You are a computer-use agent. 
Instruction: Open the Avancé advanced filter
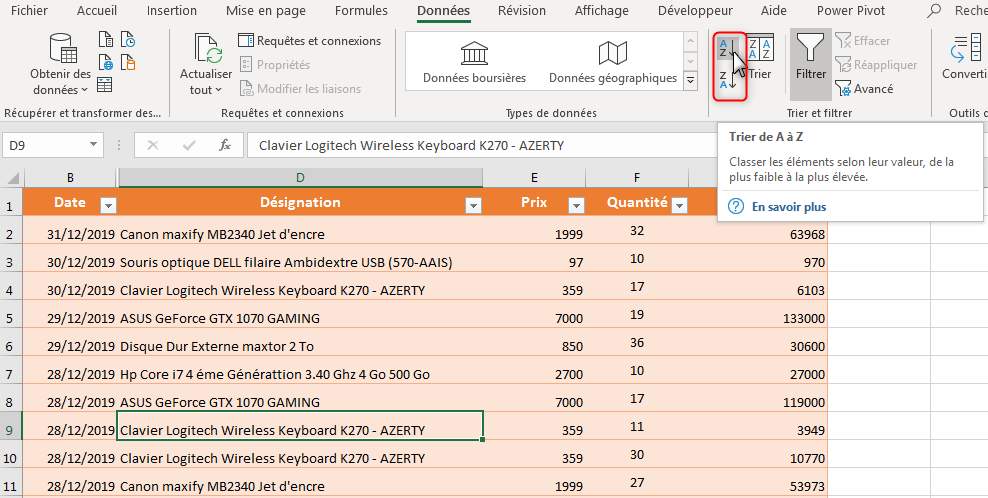[x=864, y=89]
